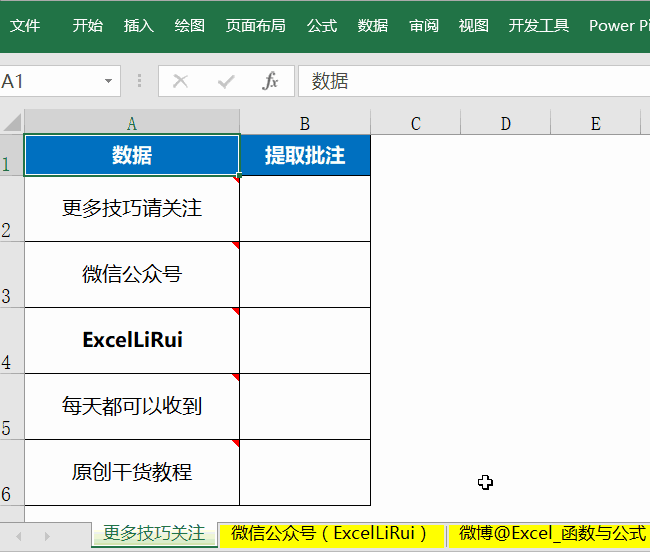Open the 审阅 ribbon tab
This screenshot has width=650, height=552.
424,26
